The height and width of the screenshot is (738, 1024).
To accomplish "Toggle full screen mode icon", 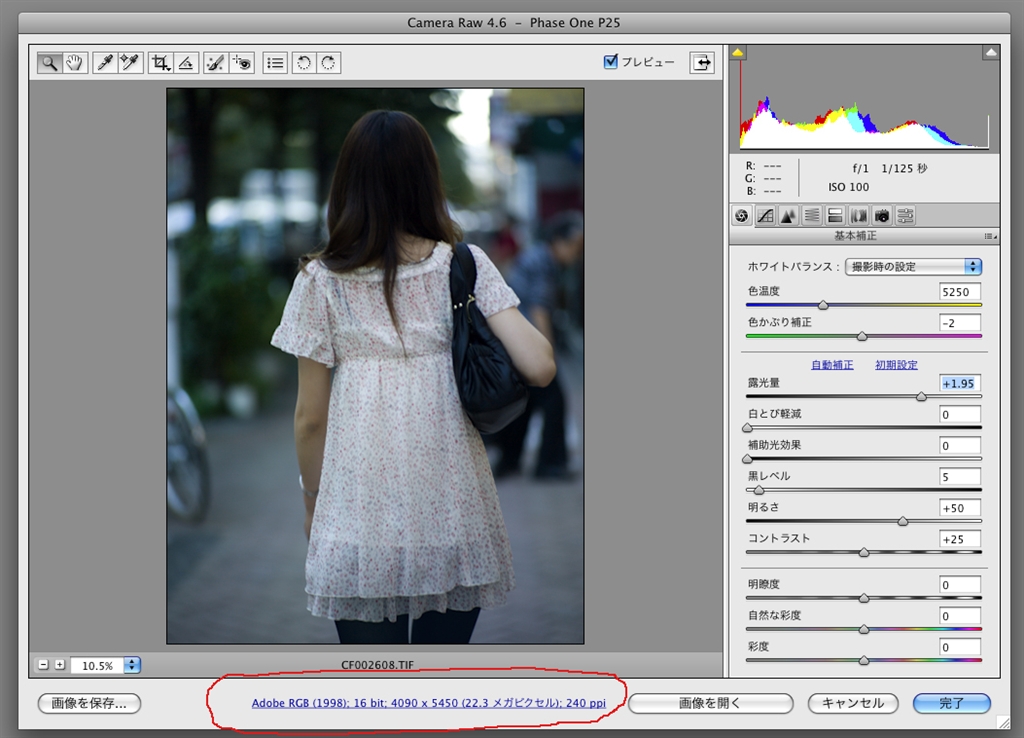I will (x=702, y=63).
